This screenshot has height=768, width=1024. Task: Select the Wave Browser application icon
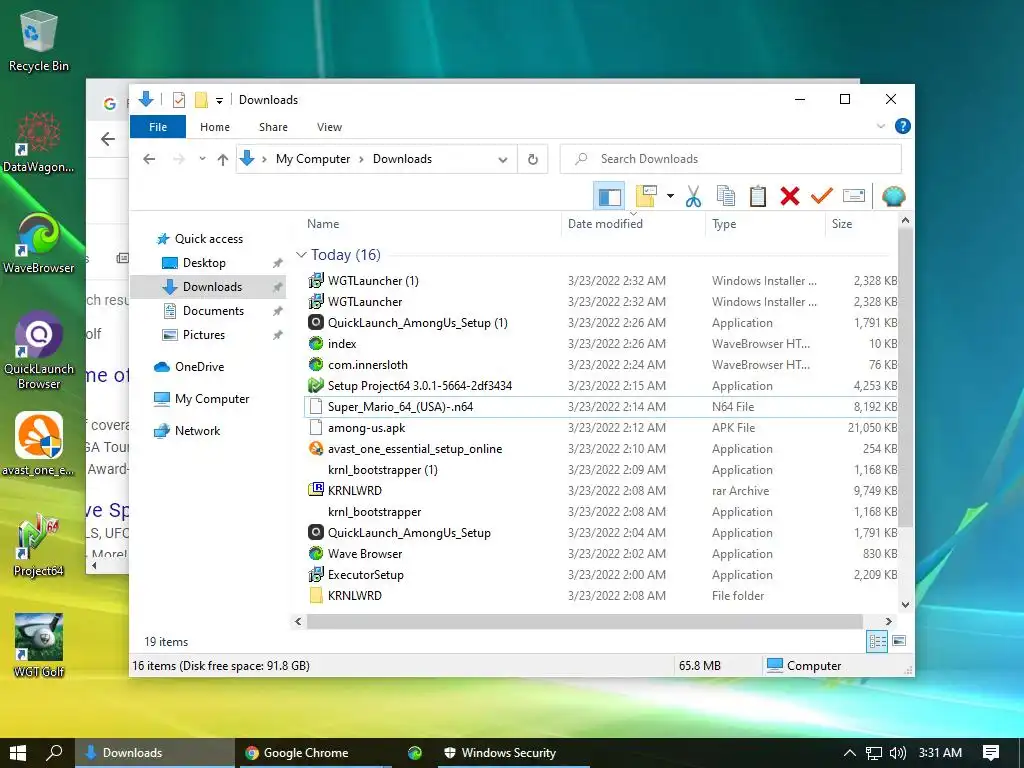click(316, 553)
